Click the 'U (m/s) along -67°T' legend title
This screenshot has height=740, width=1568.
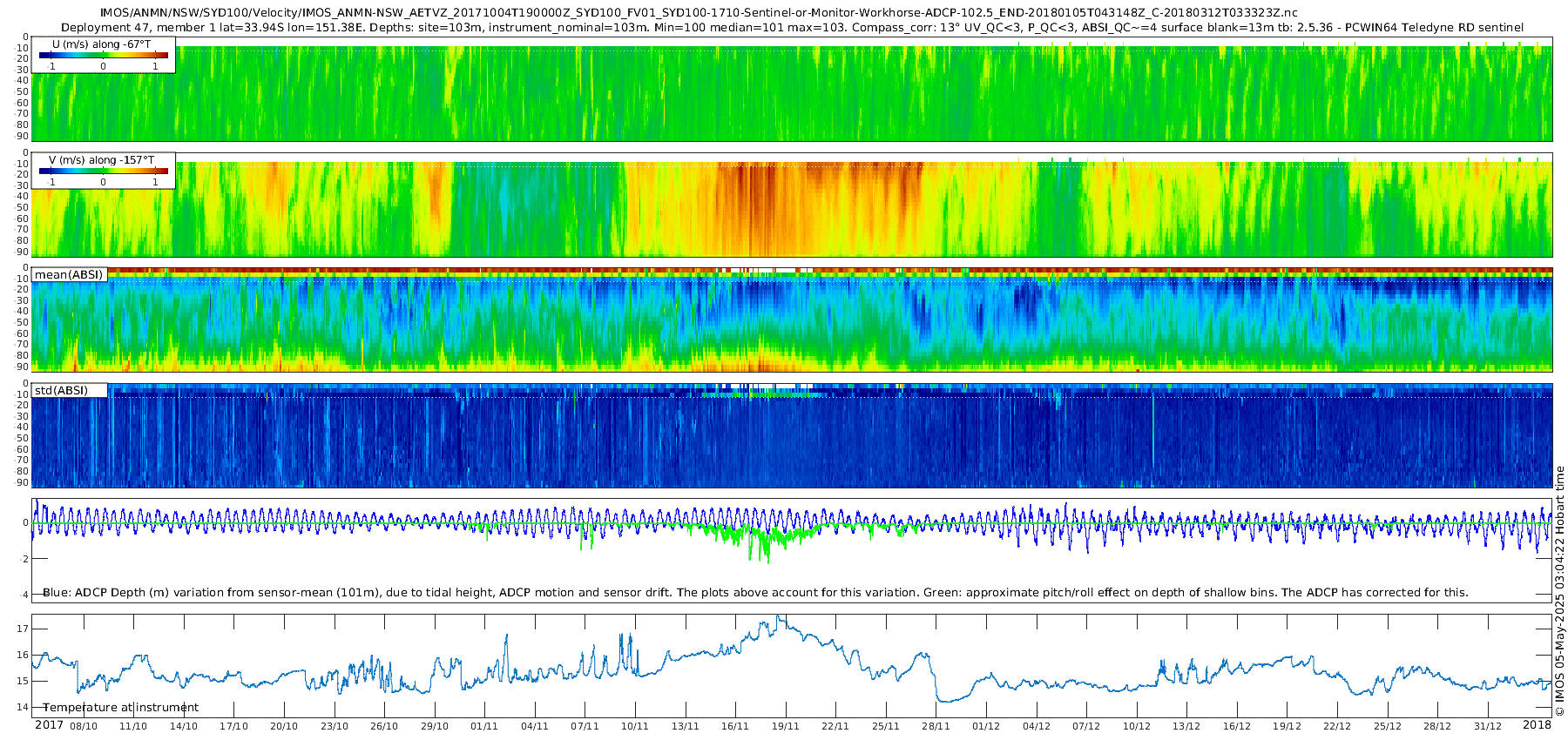[102, 44]
